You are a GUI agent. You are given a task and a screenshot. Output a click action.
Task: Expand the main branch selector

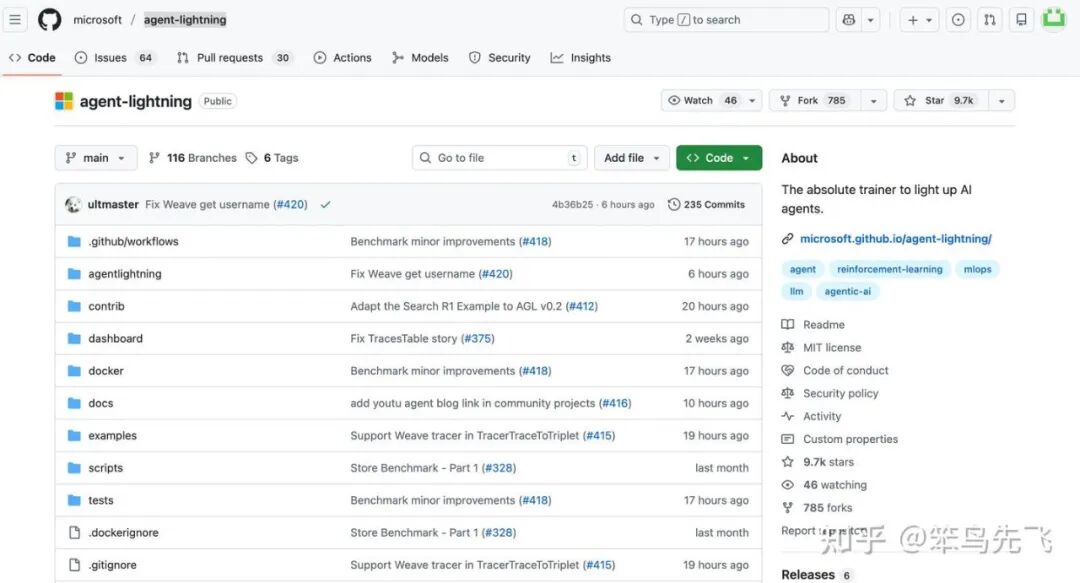pyautogui.click(x=95, y=157)
